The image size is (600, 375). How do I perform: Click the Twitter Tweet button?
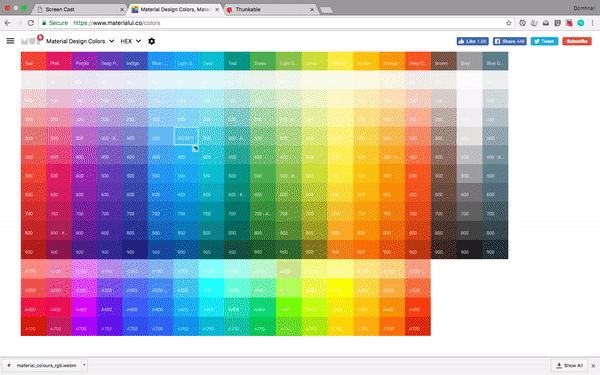(x=544, y=41)
